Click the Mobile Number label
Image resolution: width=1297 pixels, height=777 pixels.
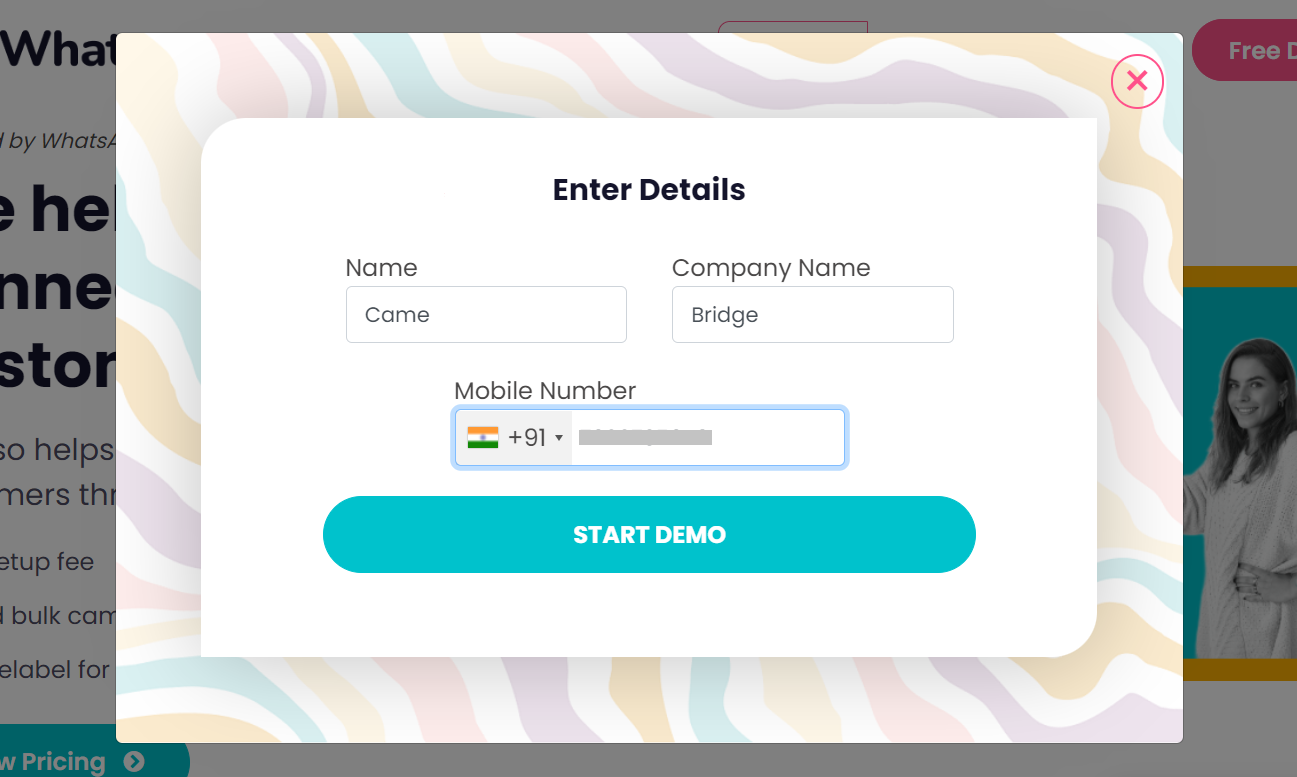click(x=544, y=391)
